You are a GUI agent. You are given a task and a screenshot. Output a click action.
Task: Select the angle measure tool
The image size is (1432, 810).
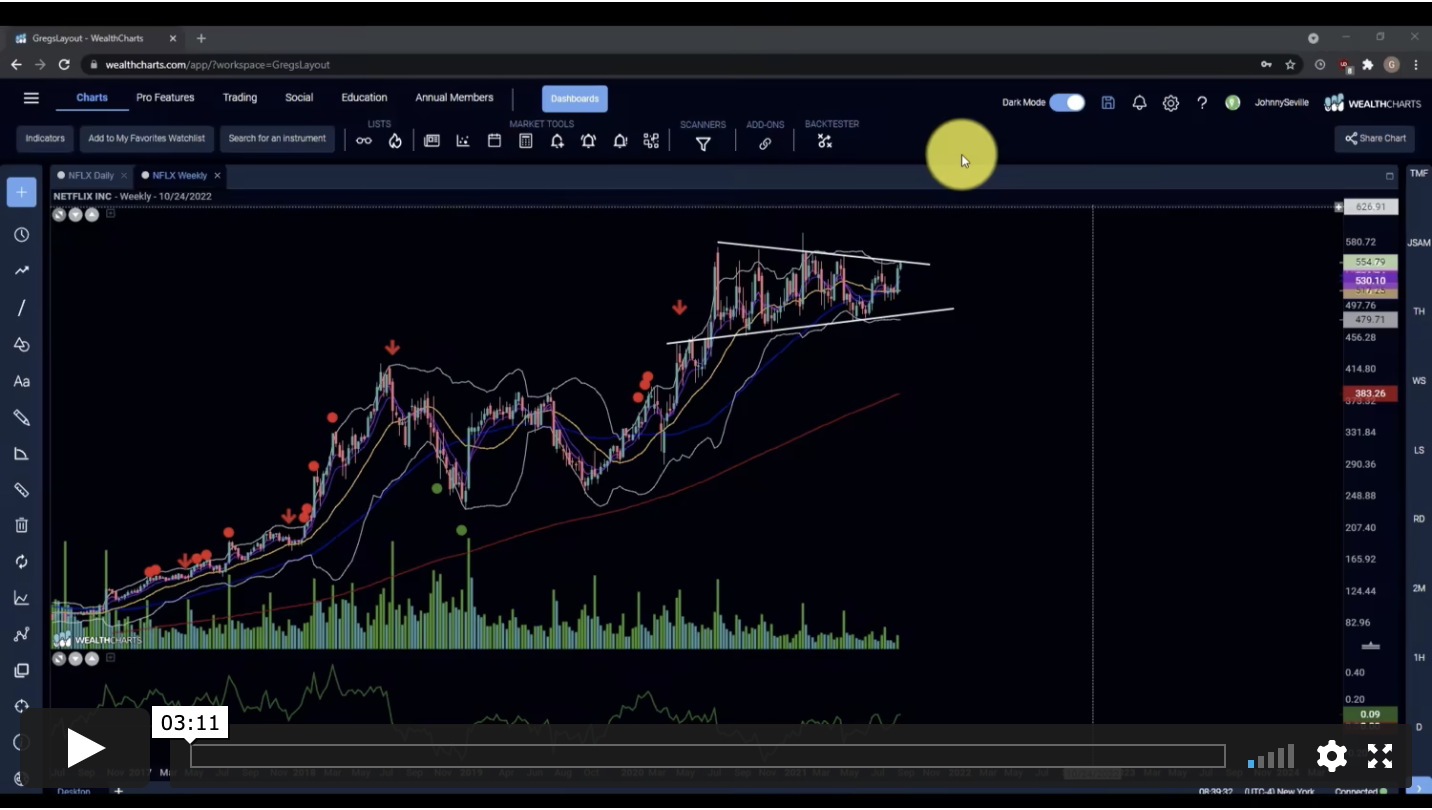21,454
